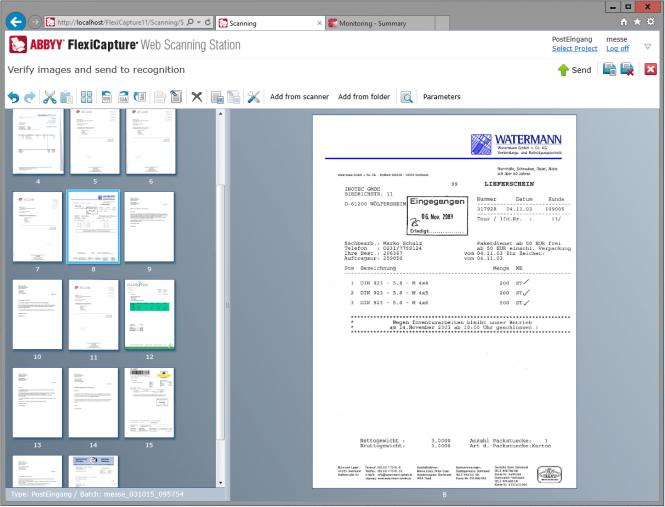Image resolution: width=665 pixels, height=507 pixels.
Task: Delete selected page with X icon
Action: tap(196, 97)
